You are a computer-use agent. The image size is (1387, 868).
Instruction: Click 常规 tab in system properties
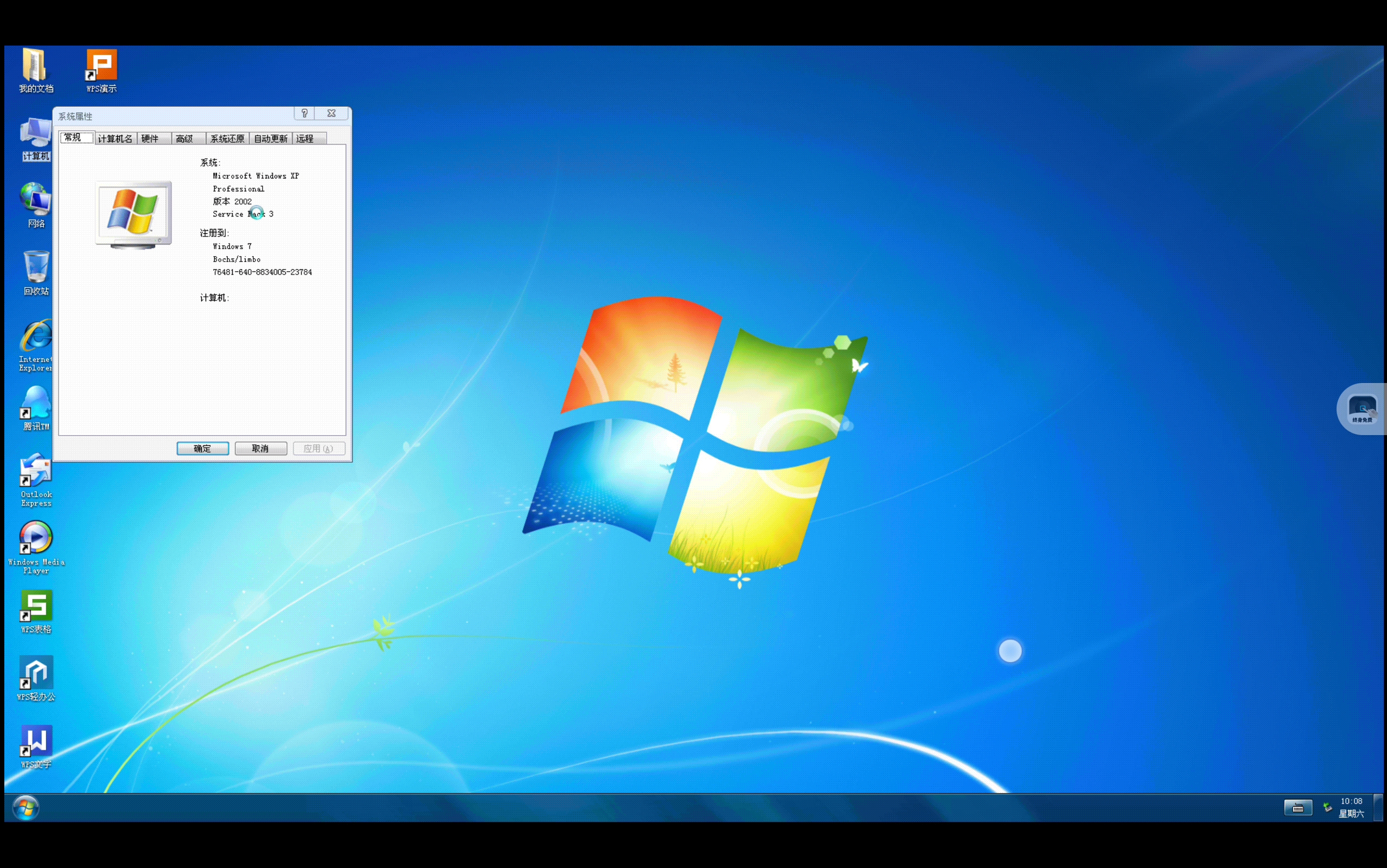pyautogui.click(x=74, y=137)
